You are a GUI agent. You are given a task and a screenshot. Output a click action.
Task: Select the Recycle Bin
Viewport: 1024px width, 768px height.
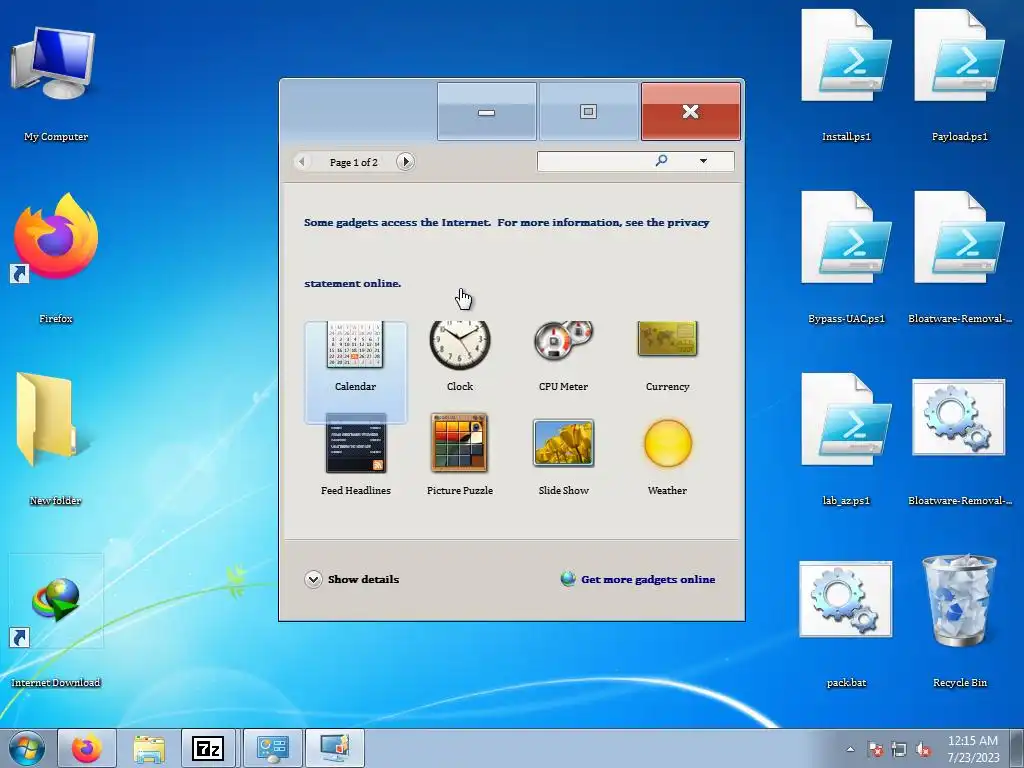click(959, 620)
